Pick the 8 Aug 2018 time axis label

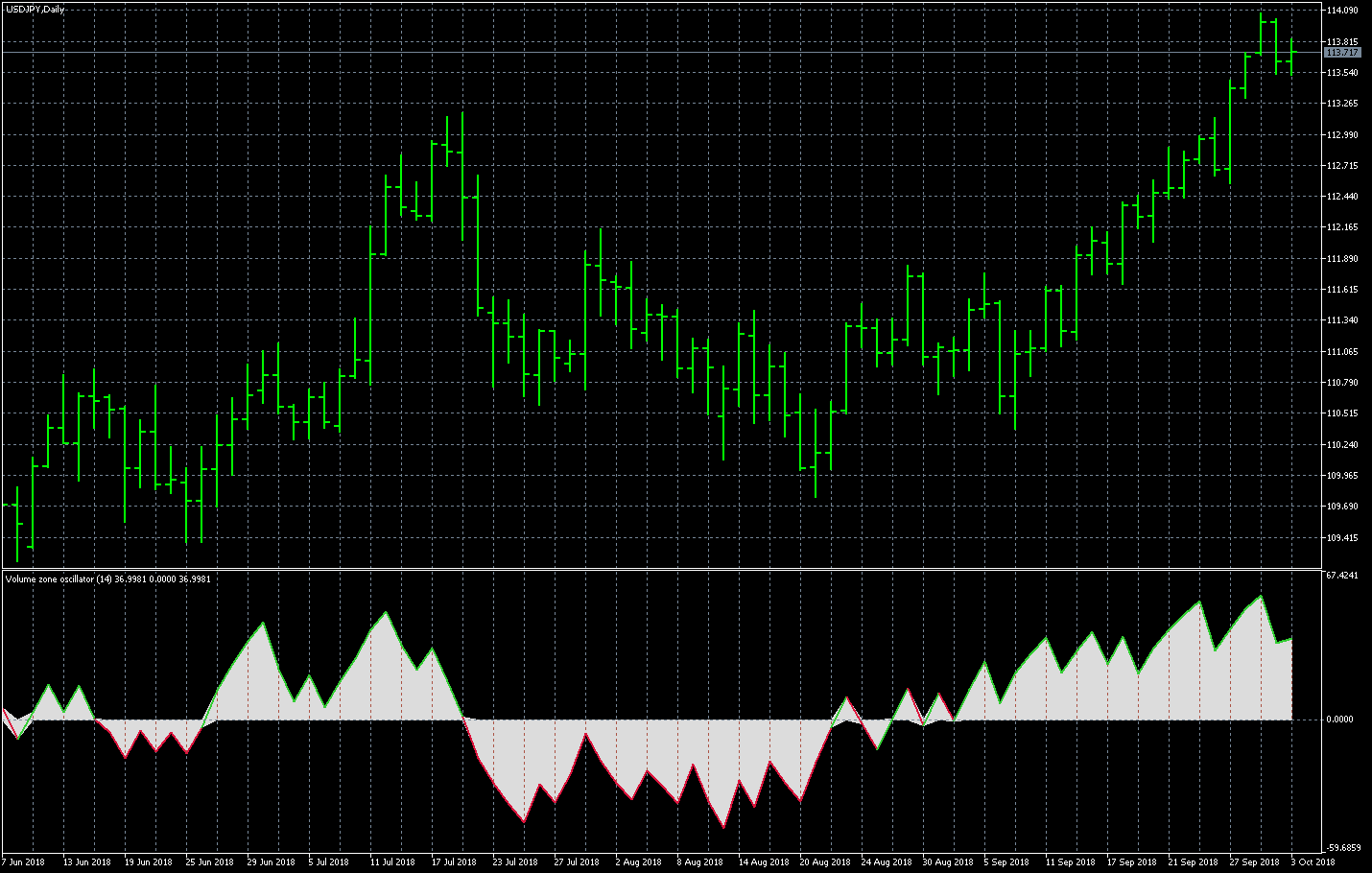click(x=700, y=861)
